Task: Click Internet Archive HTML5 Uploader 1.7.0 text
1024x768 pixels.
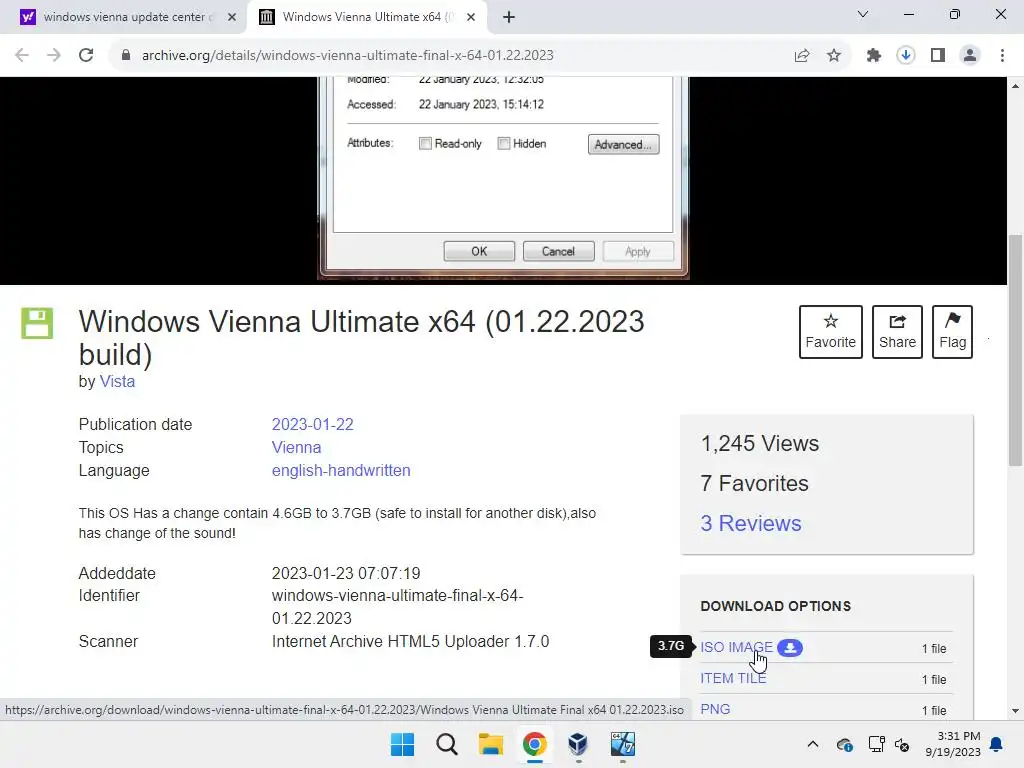Action: pyautogui.click(x=410, y=641)
